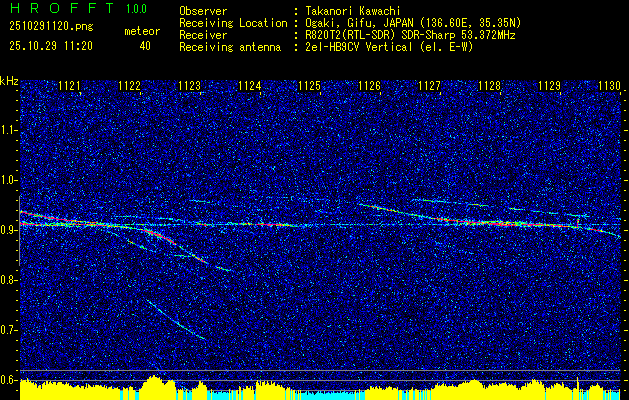The height and width of the screenshot is (400, 629).
Task: Click the 1126 time axis label
Action: (x=369, y=86)
